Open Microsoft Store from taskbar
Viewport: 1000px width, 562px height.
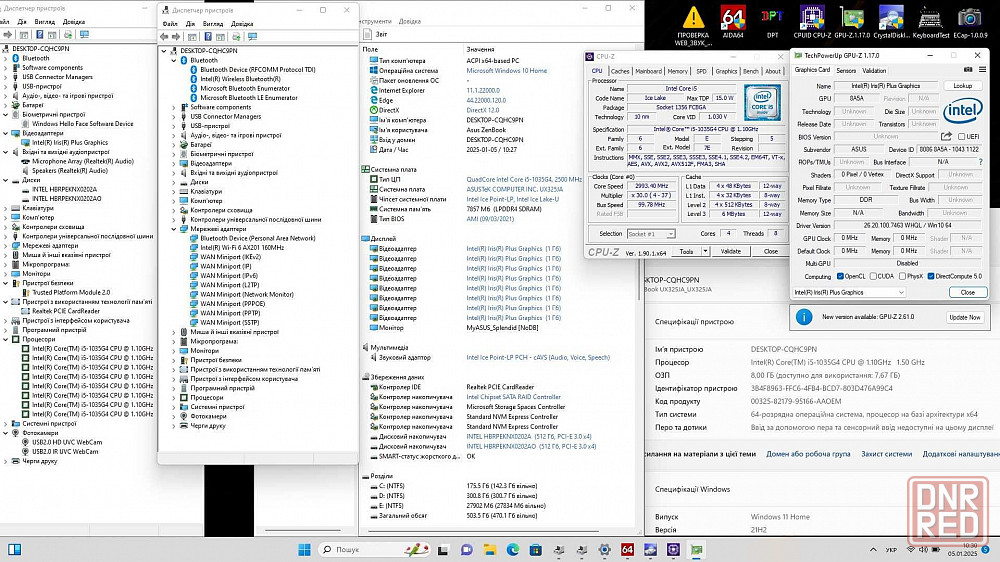click(x=536, y=549)
